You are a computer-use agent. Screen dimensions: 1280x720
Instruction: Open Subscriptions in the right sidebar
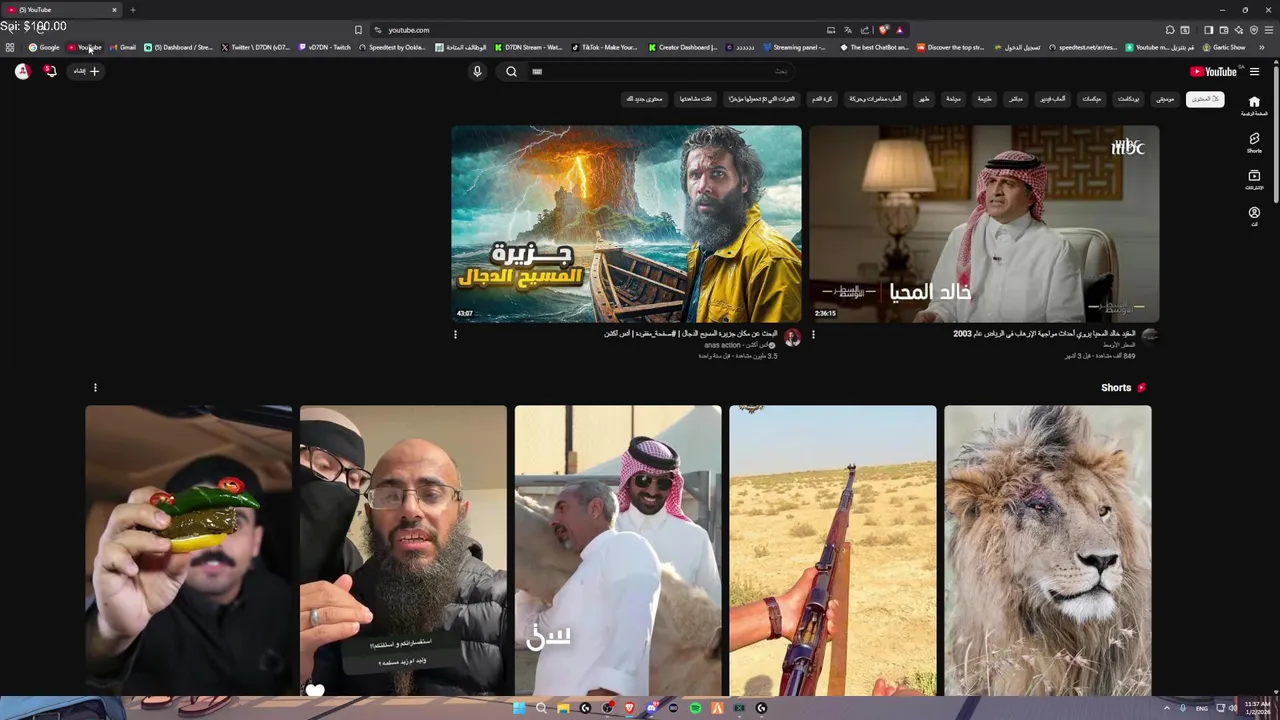click(x=1254, y=180)
